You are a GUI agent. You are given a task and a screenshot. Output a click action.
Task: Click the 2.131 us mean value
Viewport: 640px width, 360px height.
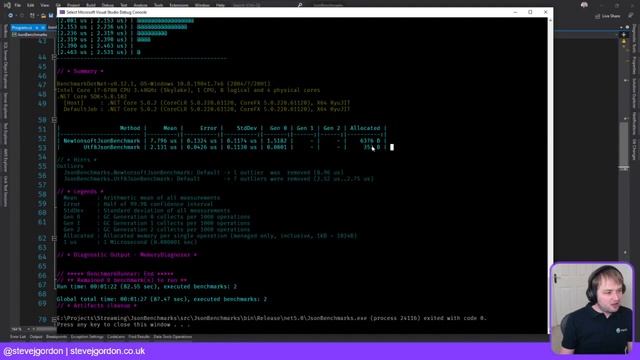[x=164, y=147]
